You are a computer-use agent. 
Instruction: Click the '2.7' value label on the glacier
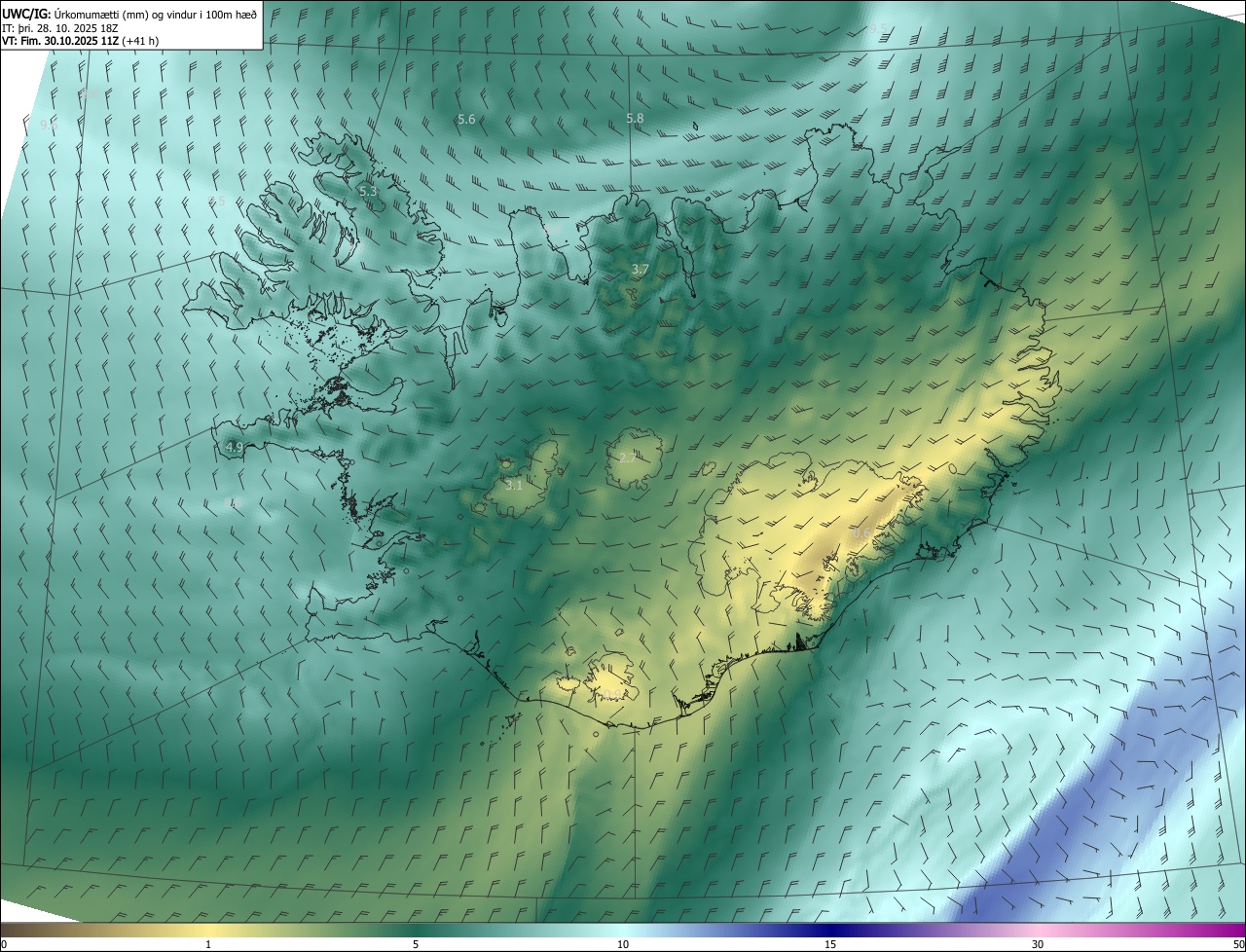(627, 457)
